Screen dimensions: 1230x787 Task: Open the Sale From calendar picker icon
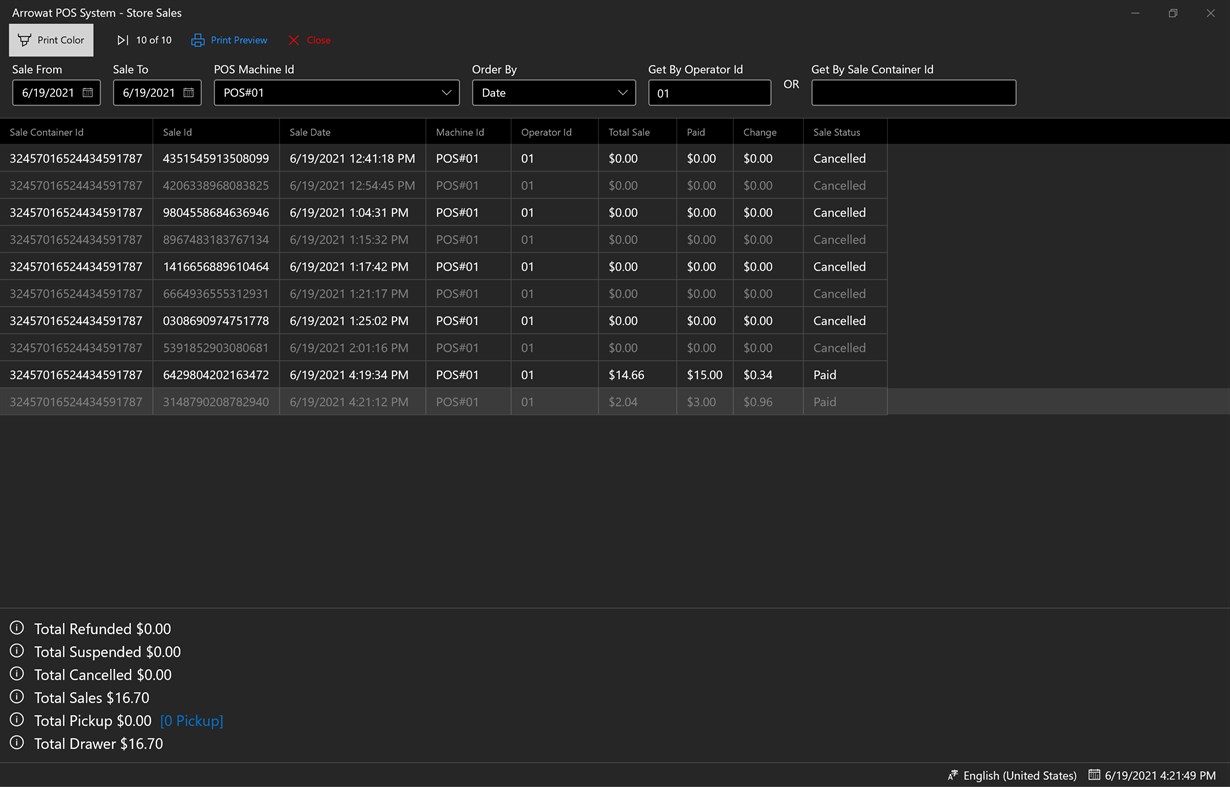pos(87,92)
